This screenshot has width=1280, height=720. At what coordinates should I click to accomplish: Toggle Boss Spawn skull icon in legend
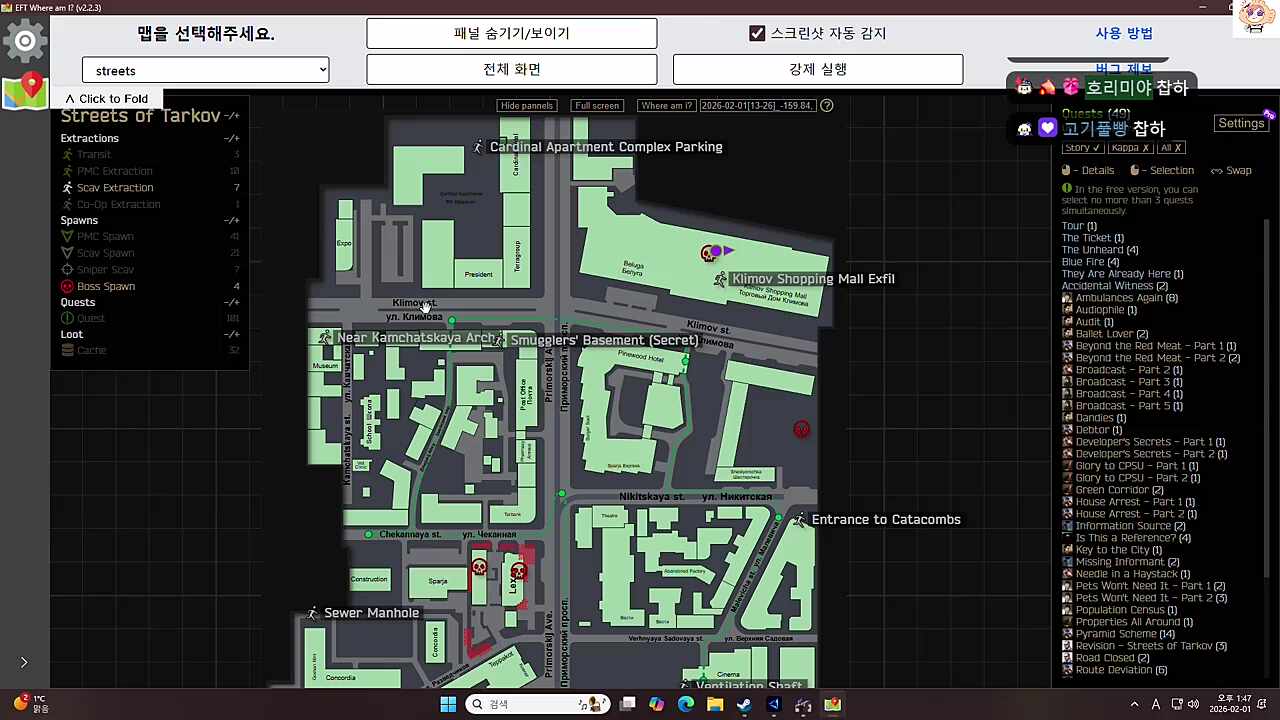click(x=68, y=286)
